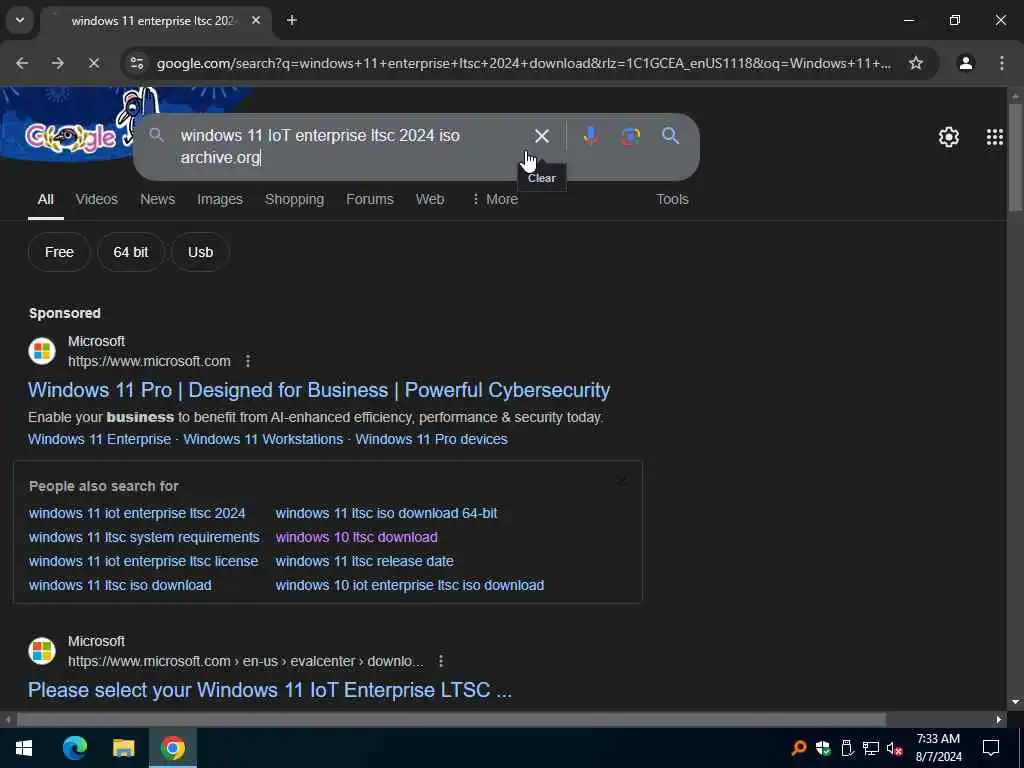1024x768 pixels.
Task: Apply the Usb filter chip
Action: [x=200, y=252]
